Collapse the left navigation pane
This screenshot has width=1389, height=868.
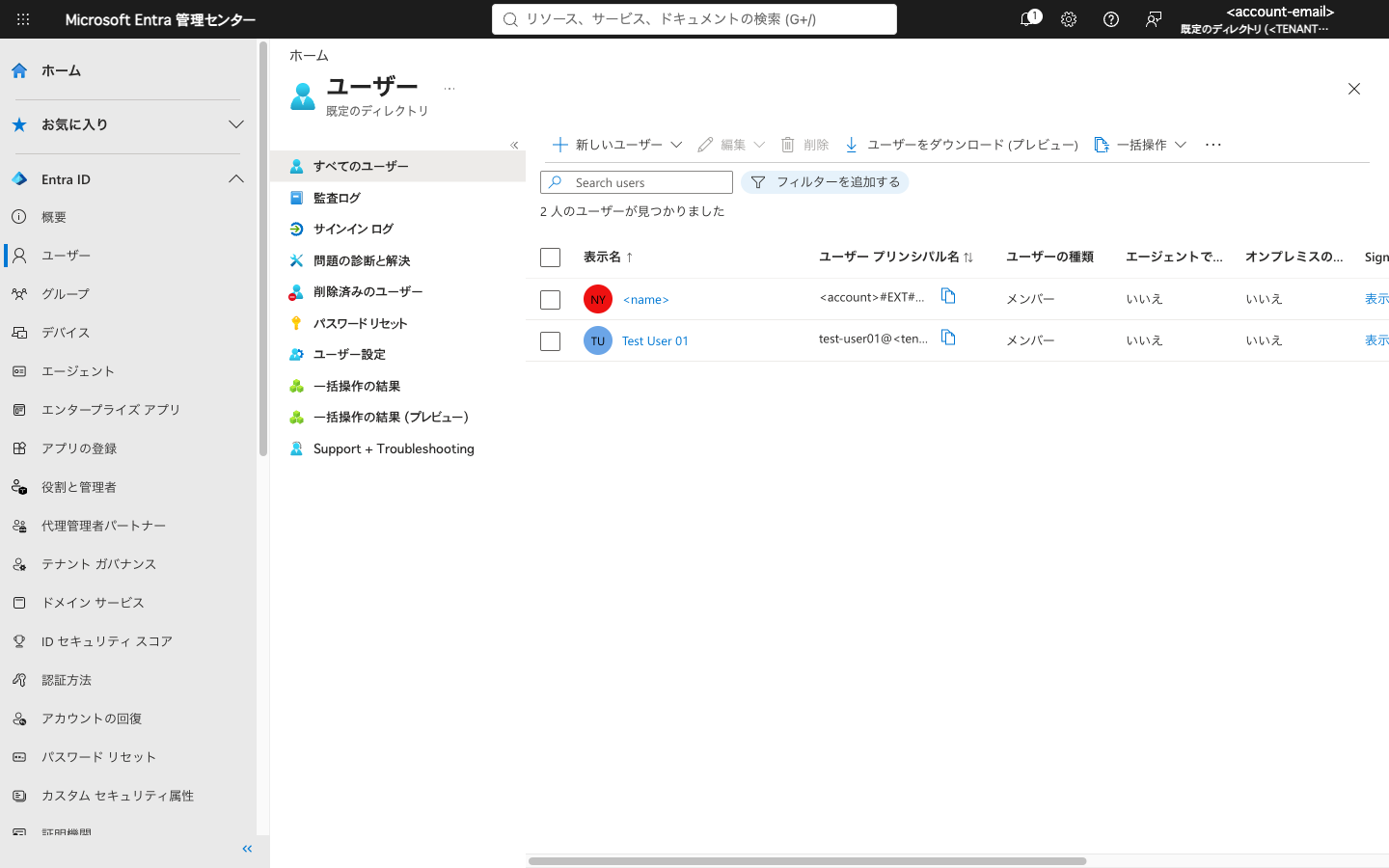tap(247, 849)
